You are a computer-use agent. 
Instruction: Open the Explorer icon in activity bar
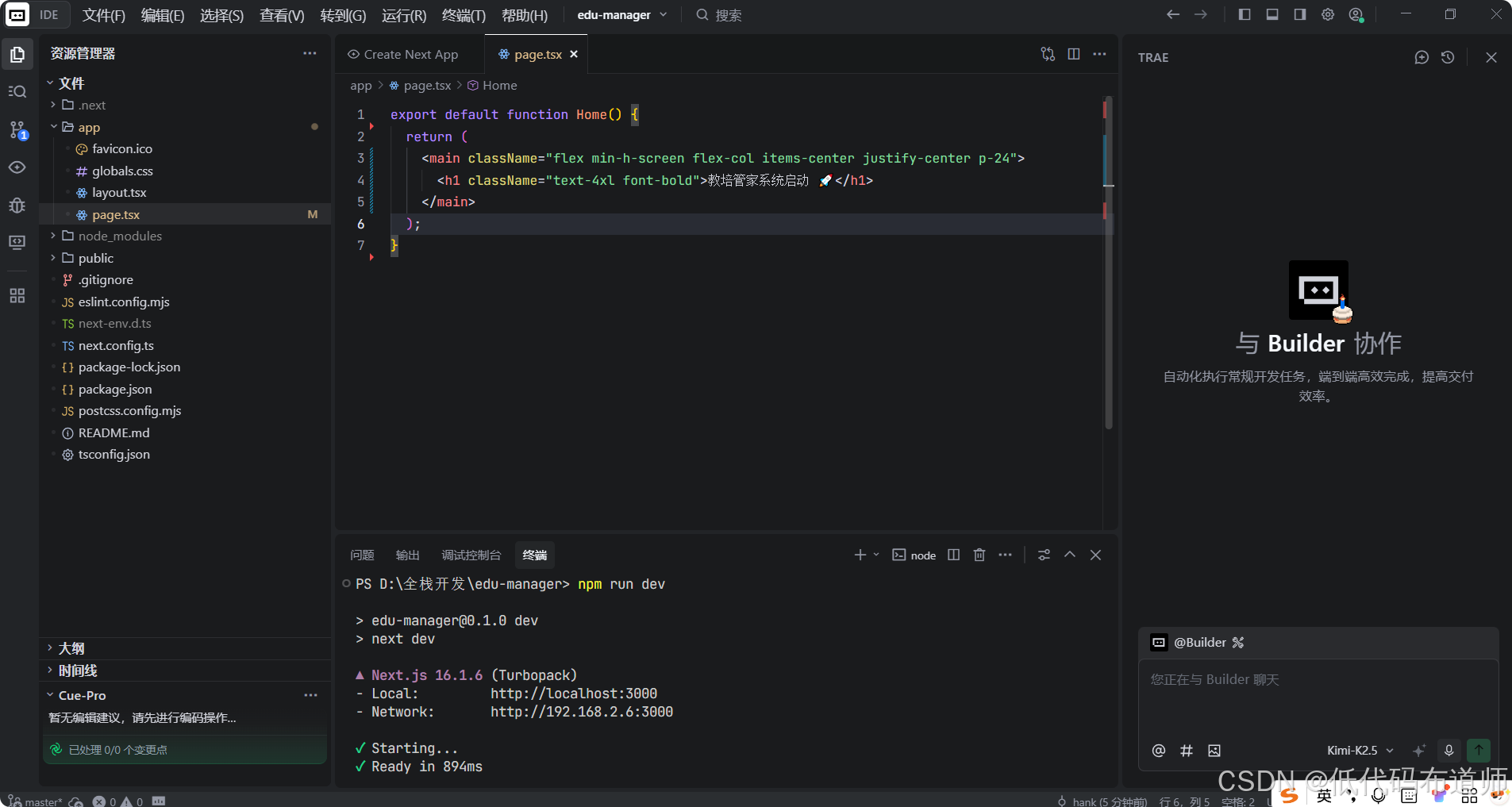[17, 55]
